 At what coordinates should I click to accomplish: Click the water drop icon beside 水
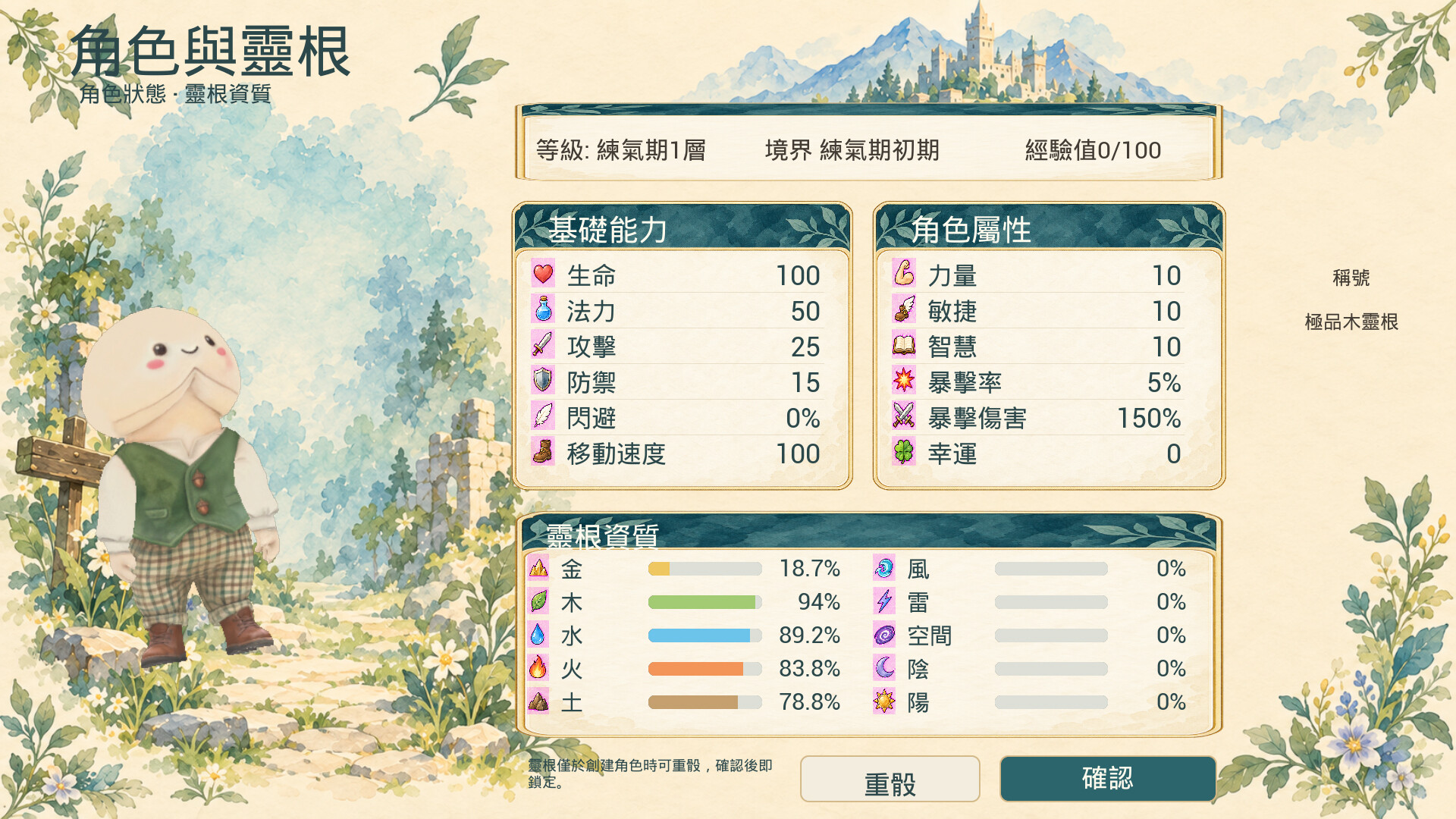[x=538, y=635]
